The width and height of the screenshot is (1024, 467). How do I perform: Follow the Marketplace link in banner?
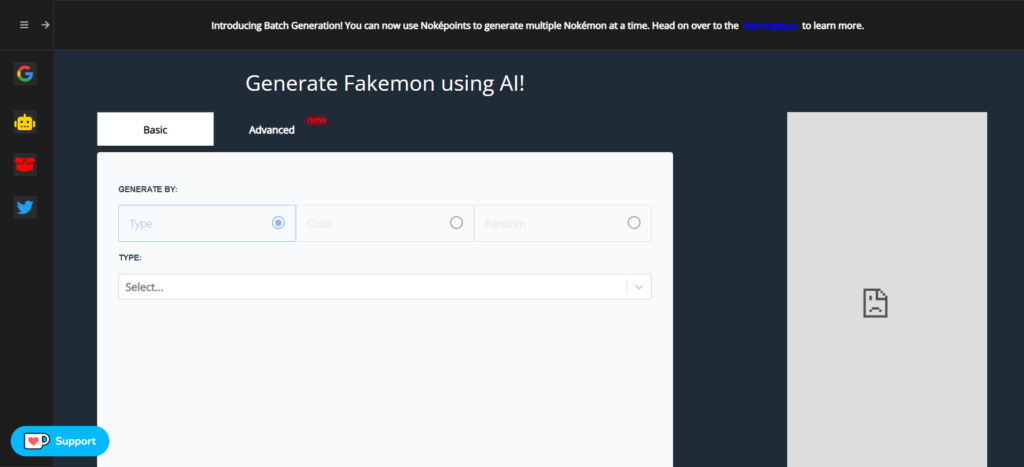[770, 26]
